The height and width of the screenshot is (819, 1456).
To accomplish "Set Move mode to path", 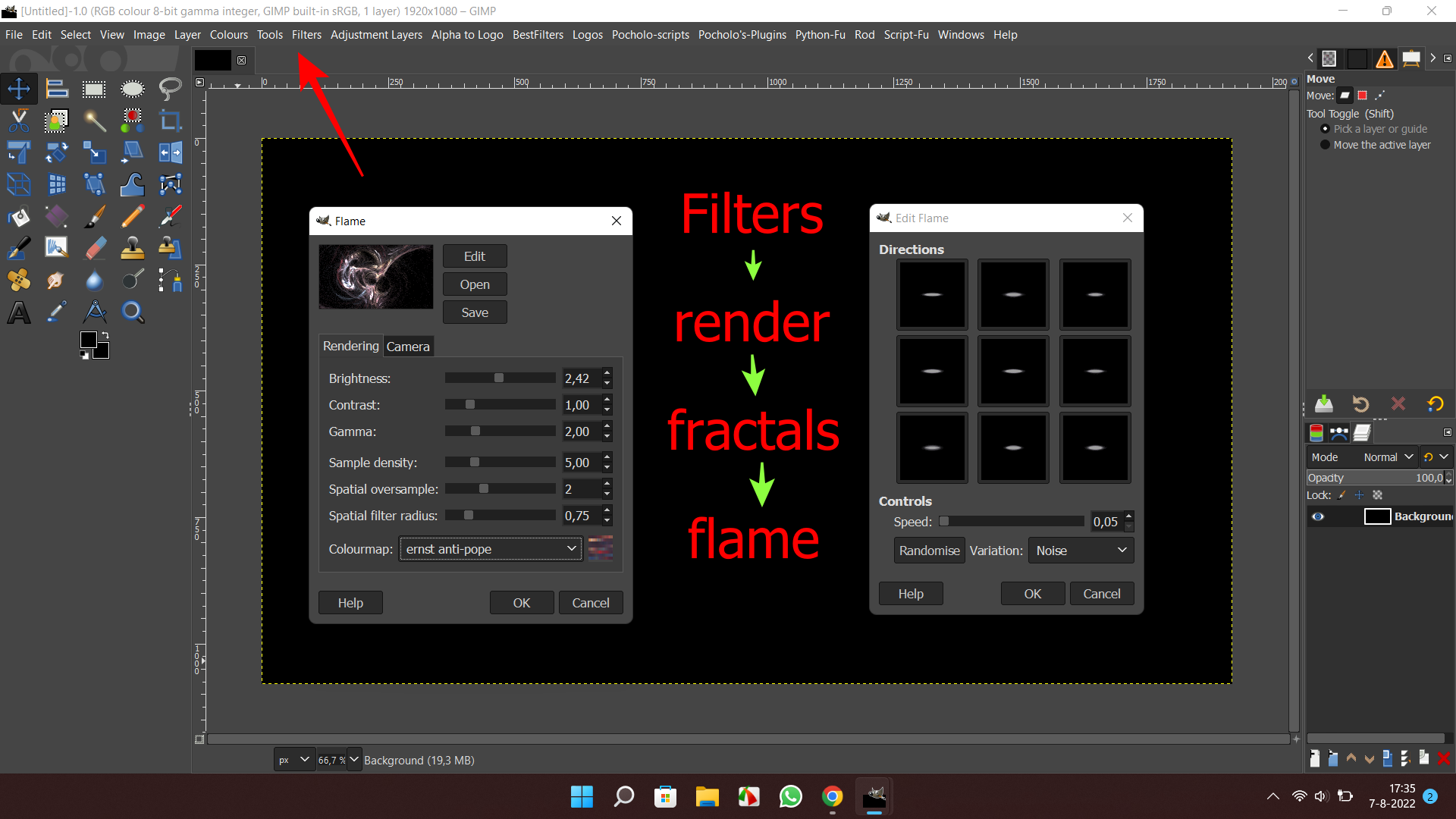I will (x=1379, y=96).
